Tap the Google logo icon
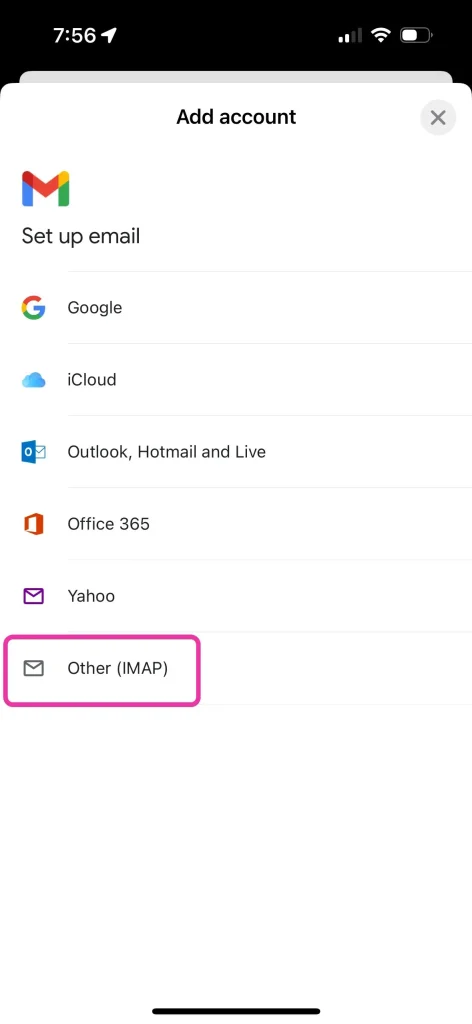Viewport: 472px width, 1024px height. pyautogui.click(x=33, y=307)
